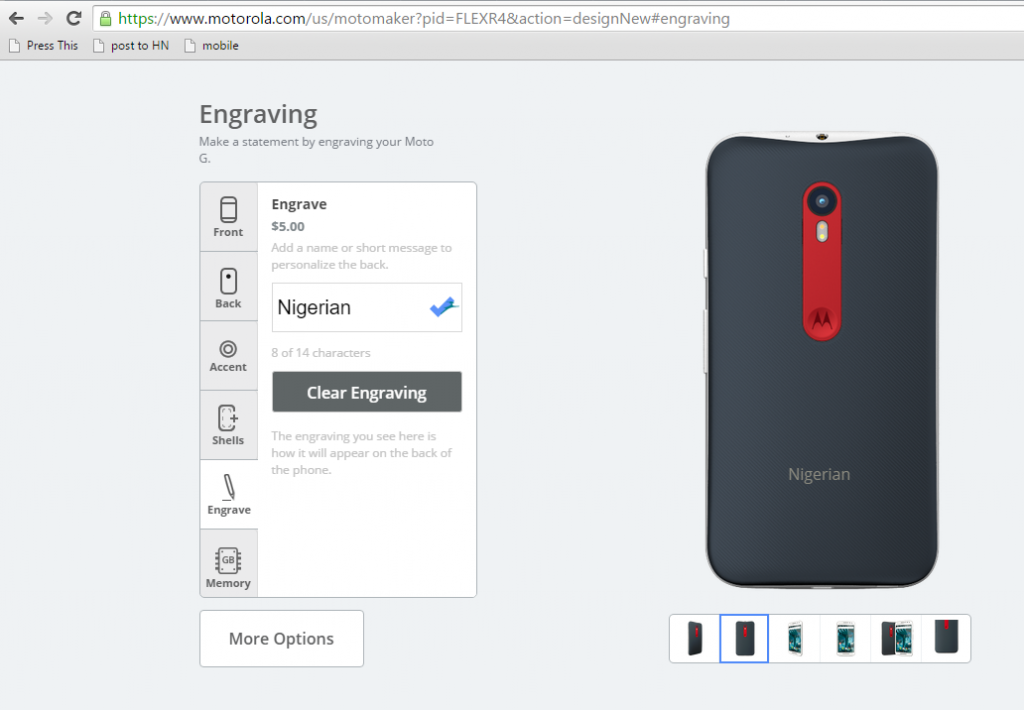Switch to the Shells tab
Screen dimensions: 1024x710
point(229,425)
